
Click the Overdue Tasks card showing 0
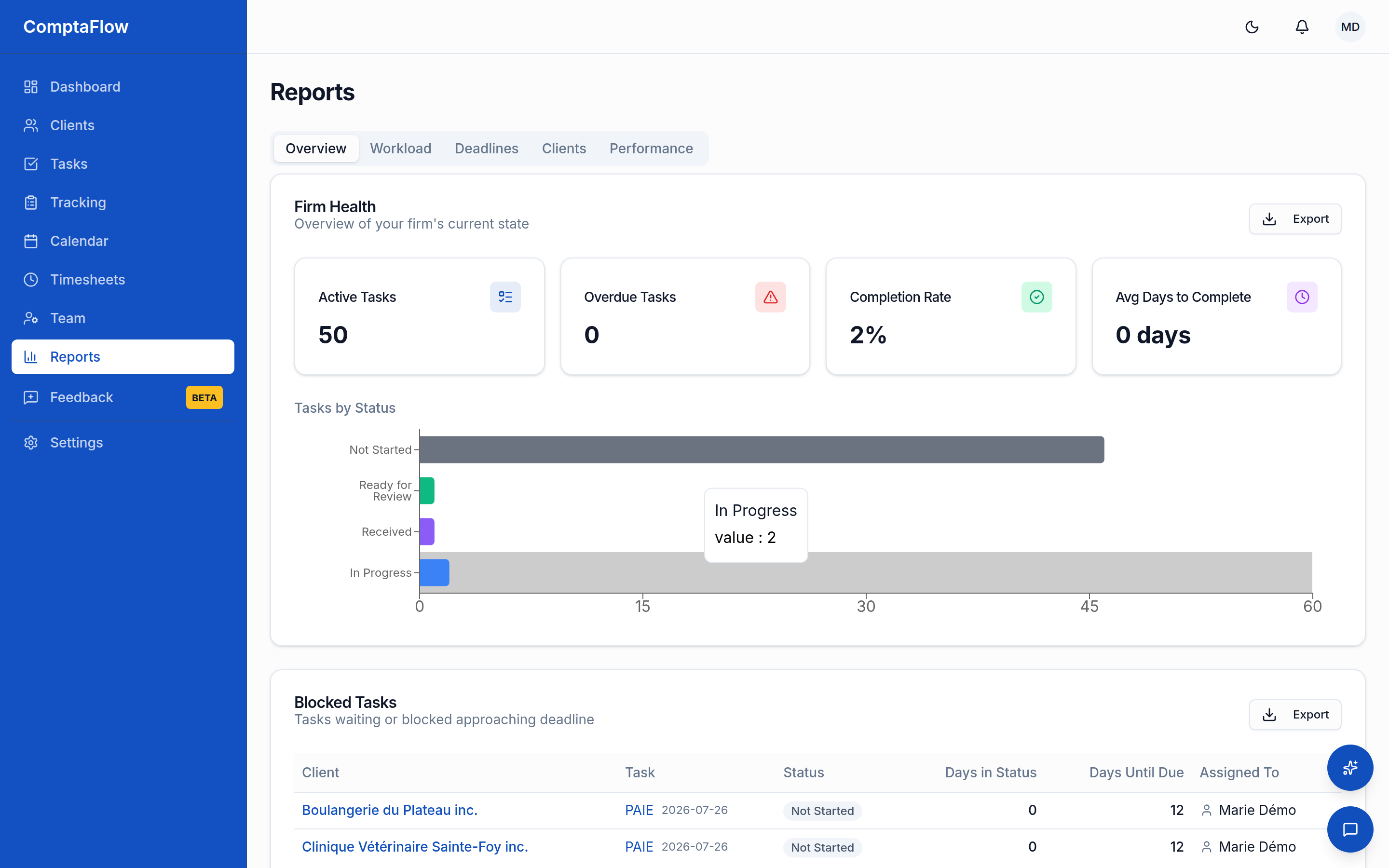click(x=685, y=316)
